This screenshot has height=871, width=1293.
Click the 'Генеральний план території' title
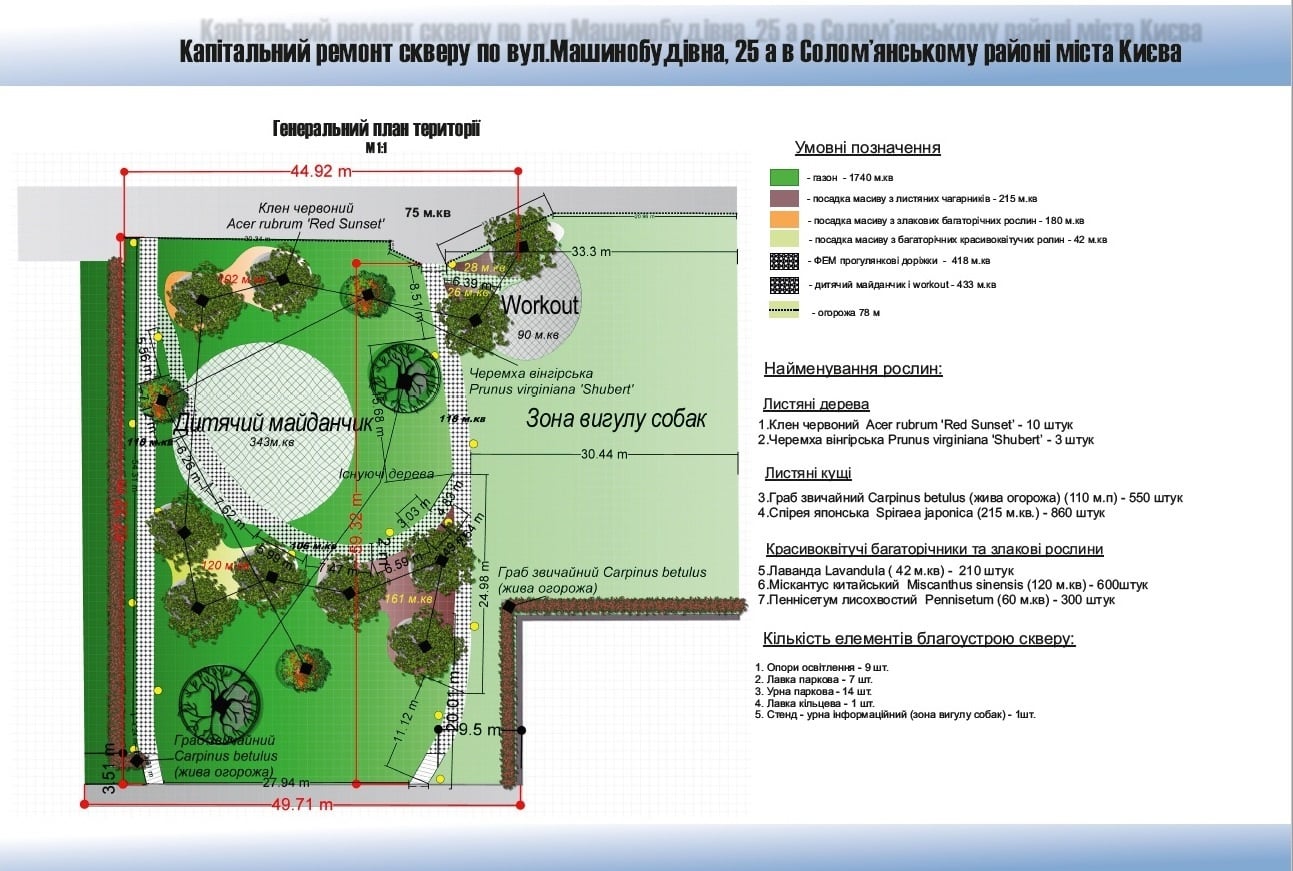(376, 129)
